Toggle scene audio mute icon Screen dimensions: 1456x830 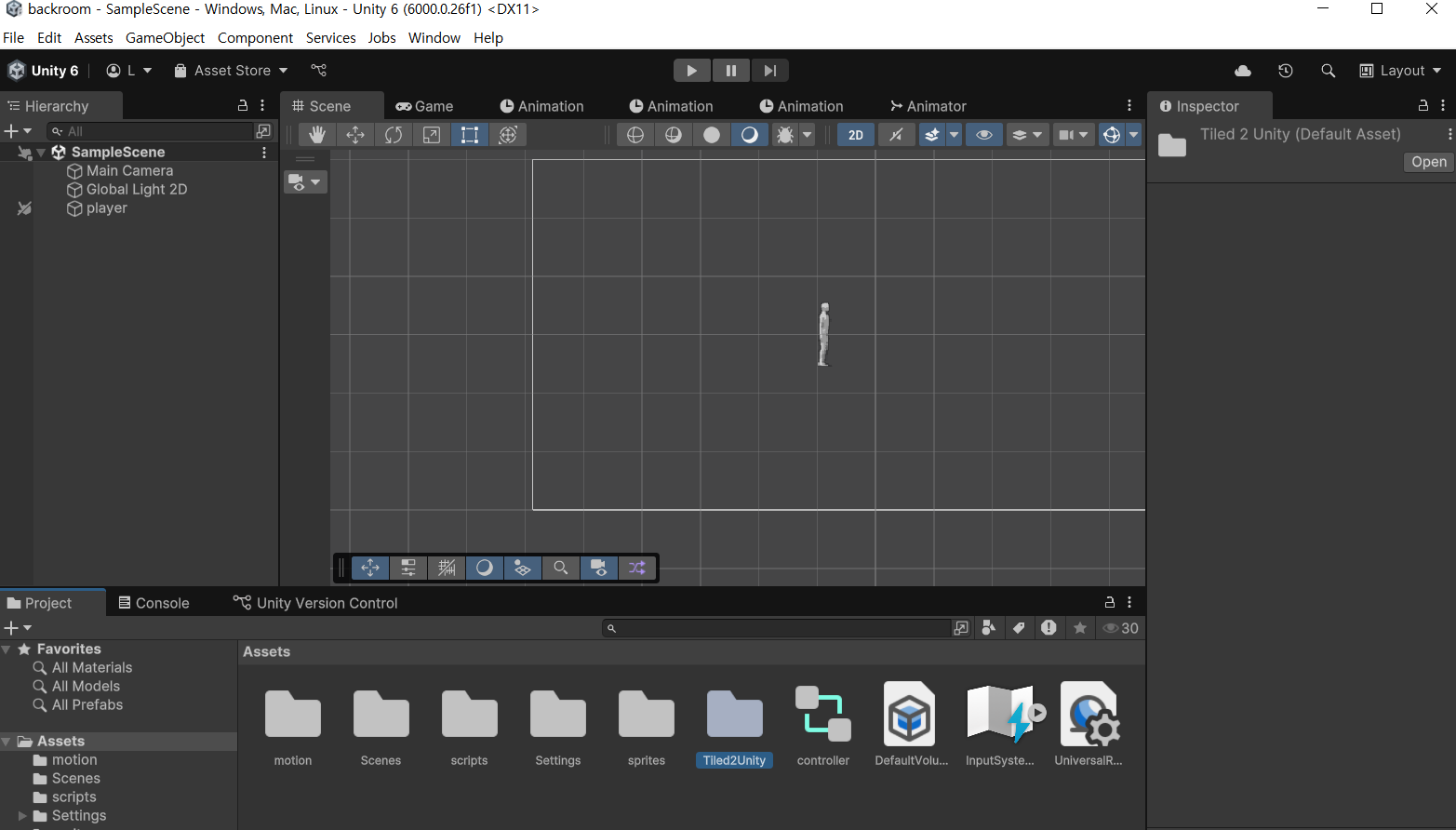896,135
